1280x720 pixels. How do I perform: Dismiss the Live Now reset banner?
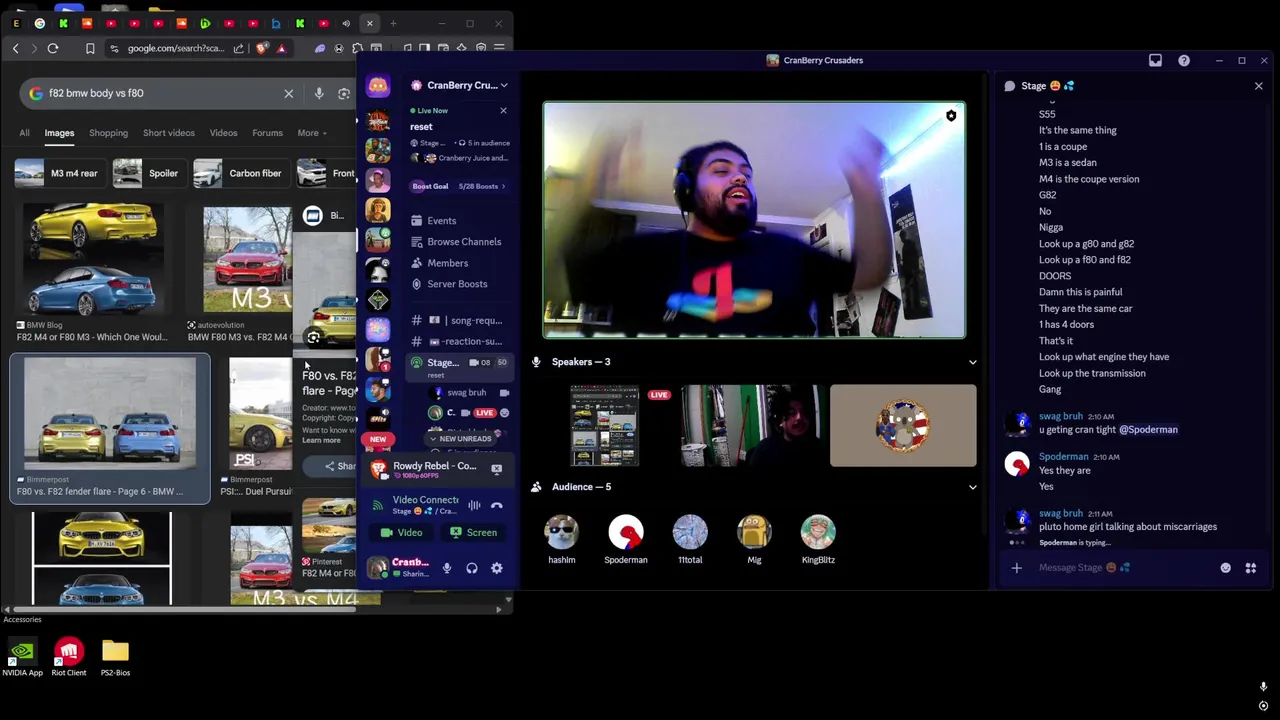503,110
